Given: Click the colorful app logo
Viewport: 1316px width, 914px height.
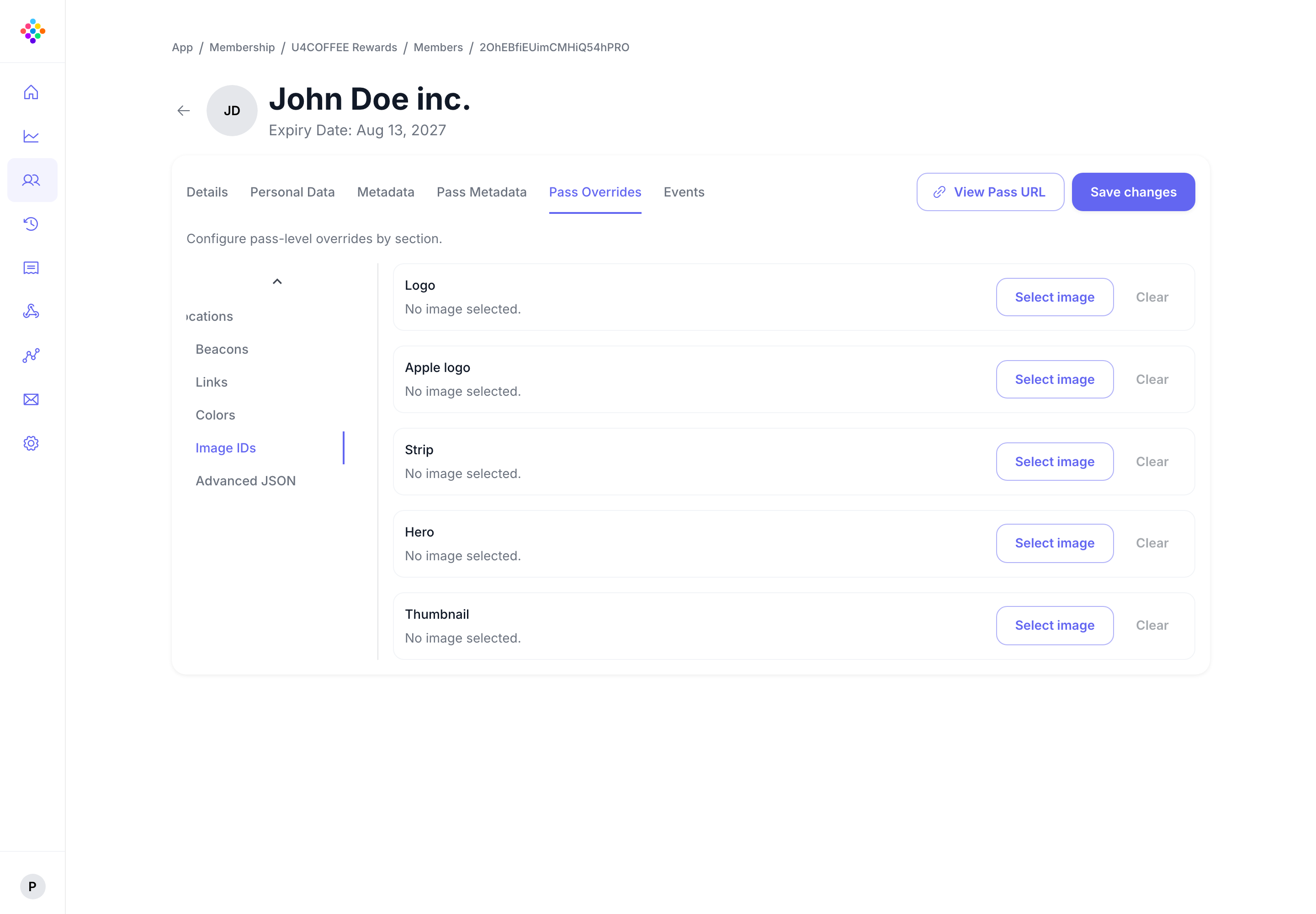Looking at the screenshot, I should click(x=32, y=31).
